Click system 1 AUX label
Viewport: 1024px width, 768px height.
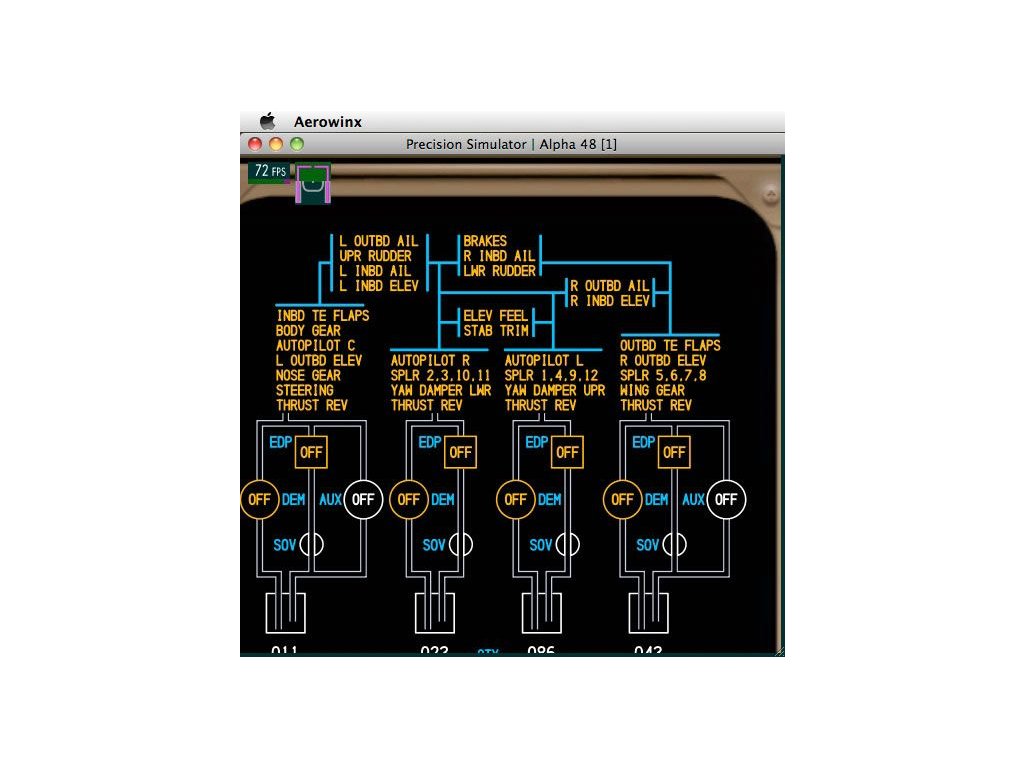(x=330, y=500)
